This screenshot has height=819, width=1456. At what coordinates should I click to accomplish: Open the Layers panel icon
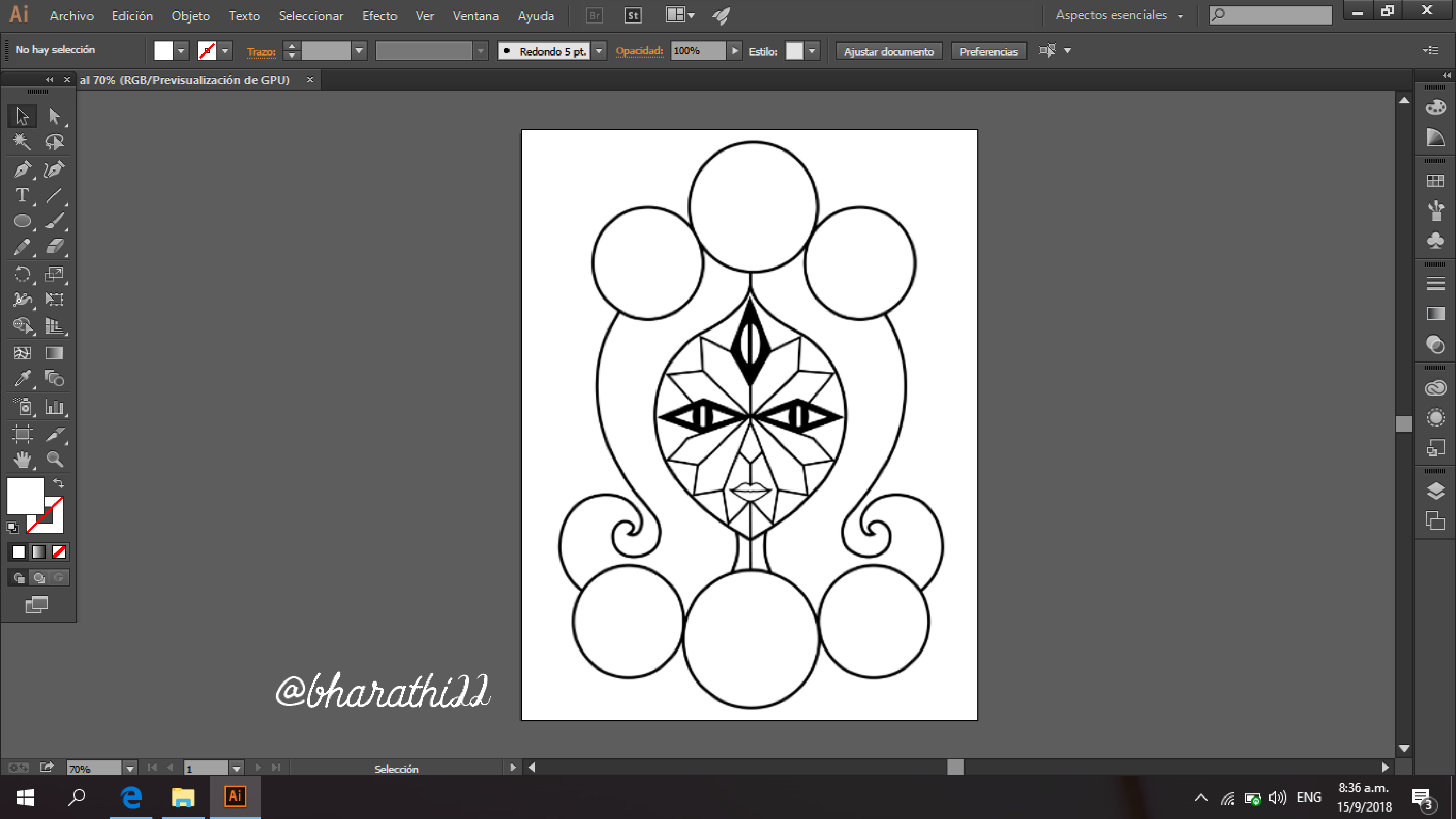point(1436,491)
